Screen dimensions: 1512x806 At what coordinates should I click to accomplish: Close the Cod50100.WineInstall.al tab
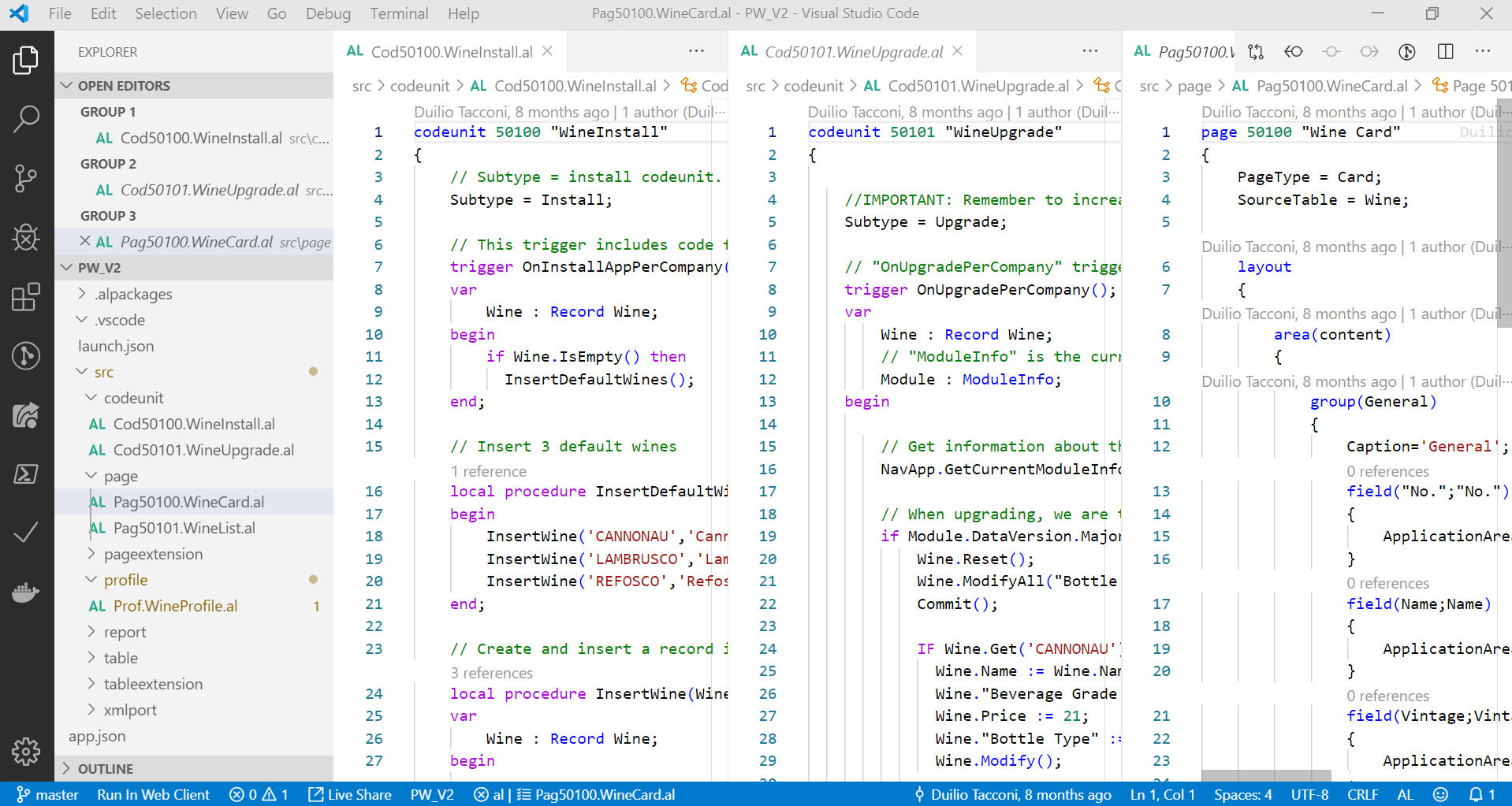coord(548,52)
